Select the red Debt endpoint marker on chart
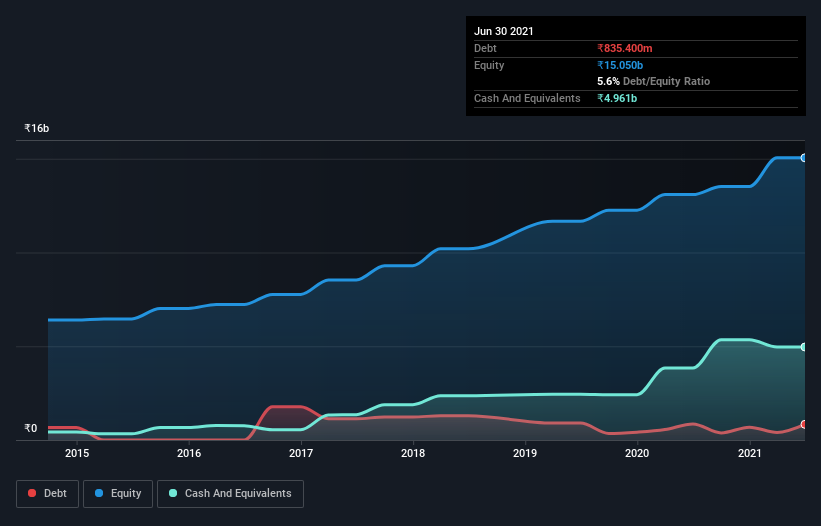 [804, 424]
